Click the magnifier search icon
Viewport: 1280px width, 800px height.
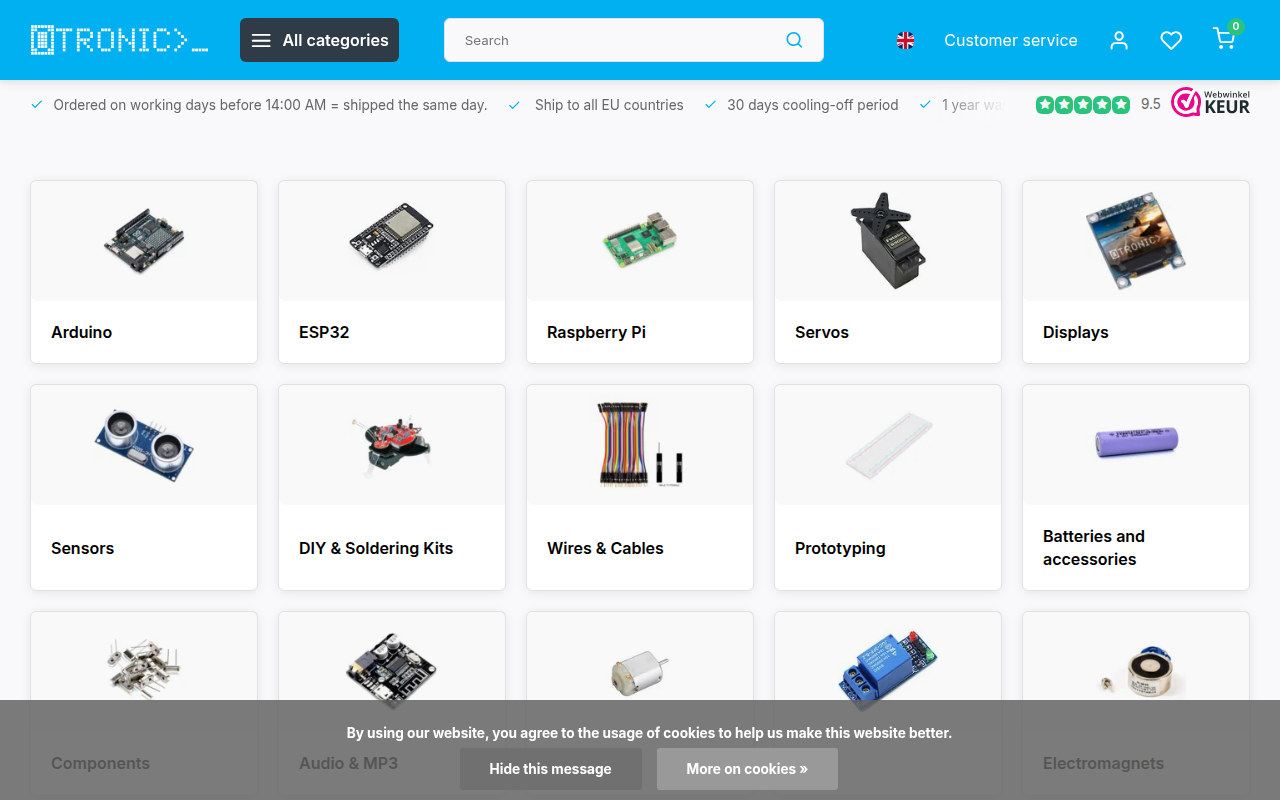[794, 40]
